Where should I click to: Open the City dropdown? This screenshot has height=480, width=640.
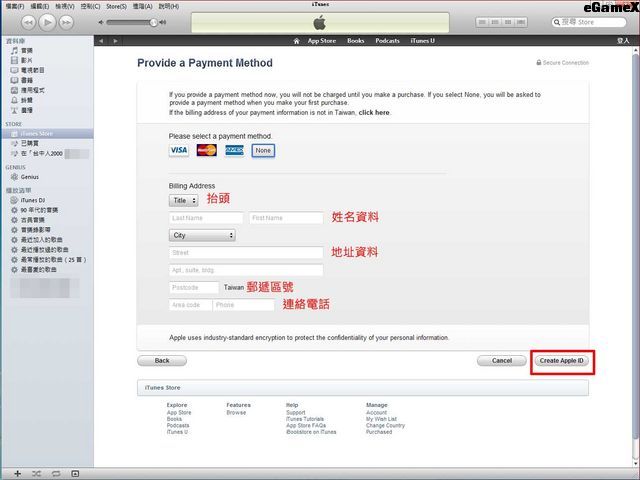(x=202, y=235)
